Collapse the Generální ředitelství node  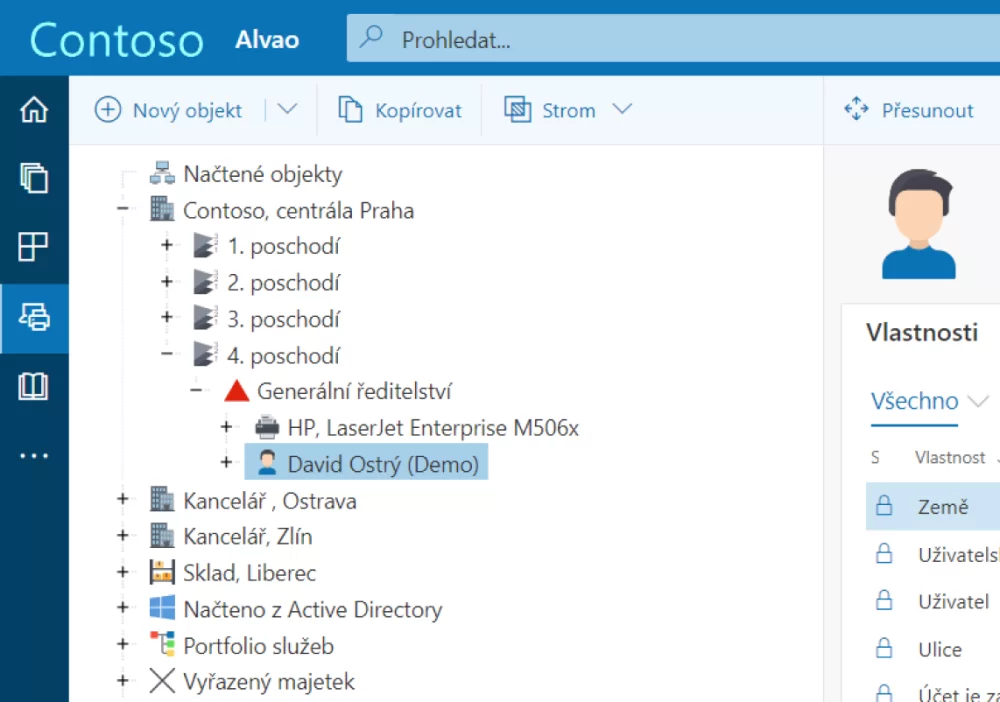coord(197,391)
